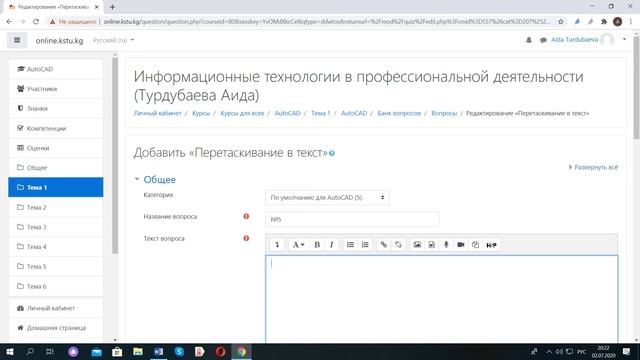Insert H5P content button
Viewport: 640px width, 360px height.
coord(491,244)
